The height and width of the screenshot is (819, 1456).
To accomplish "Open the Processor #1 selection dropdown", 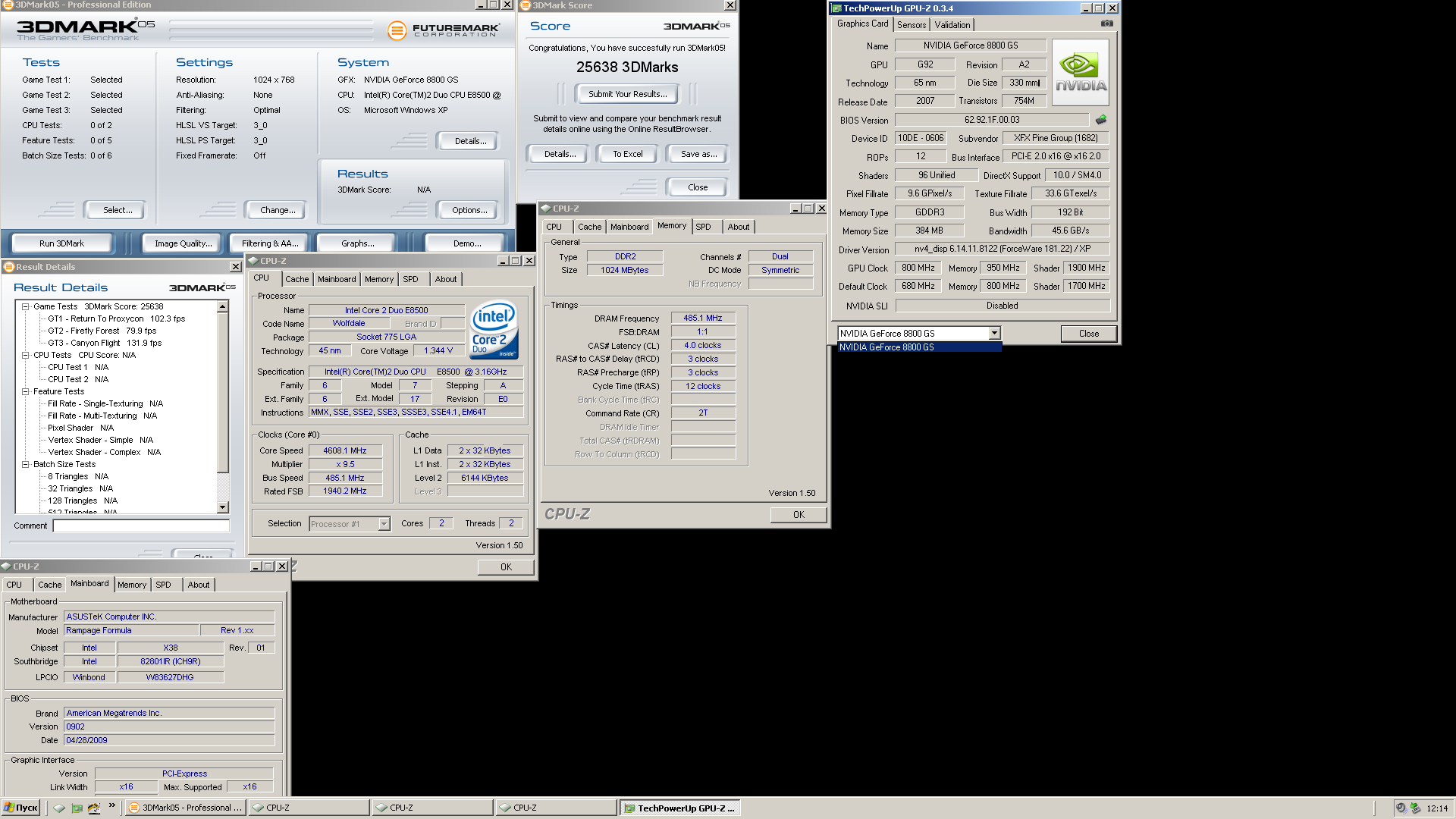I will [384, 524].
